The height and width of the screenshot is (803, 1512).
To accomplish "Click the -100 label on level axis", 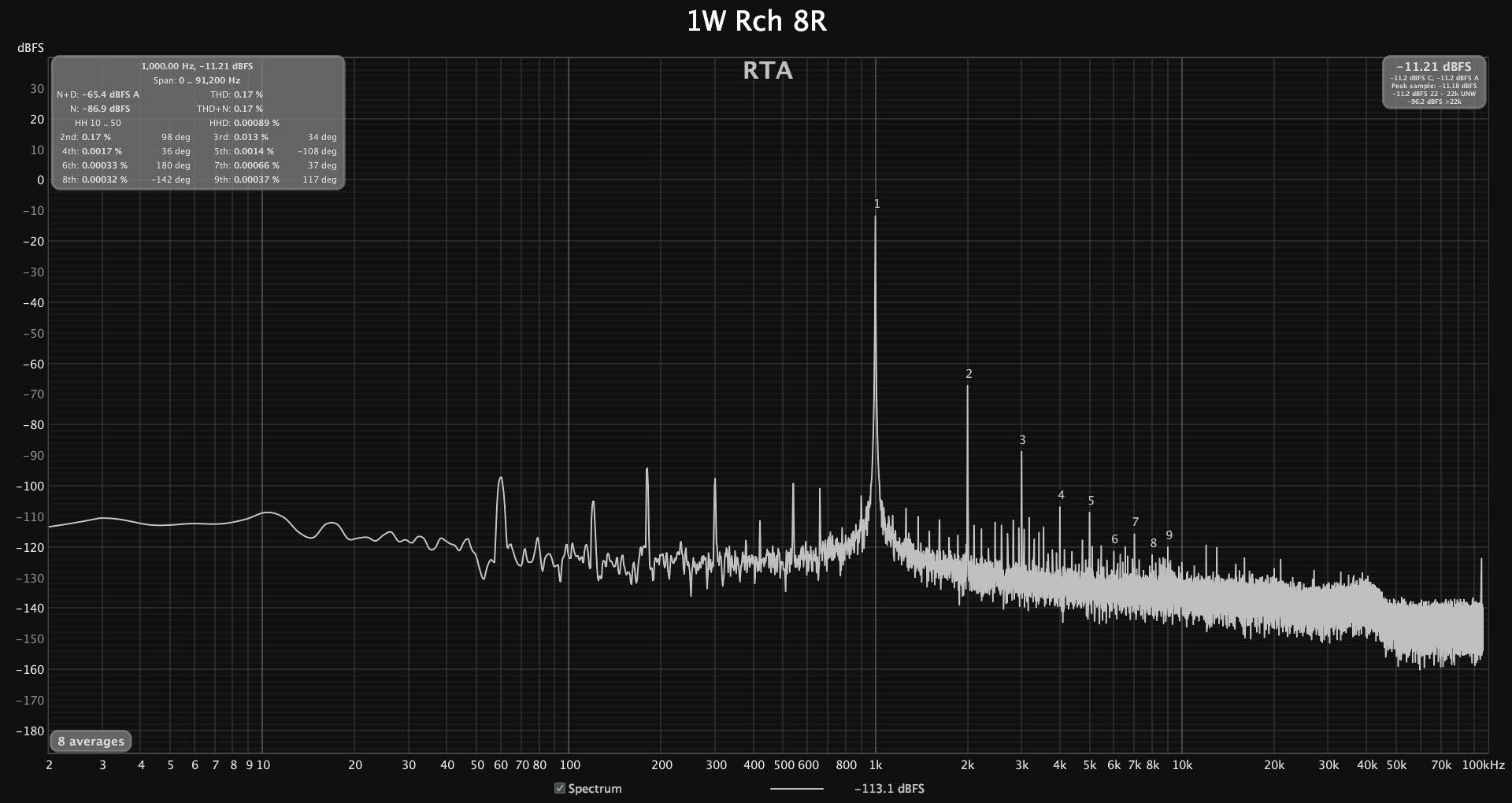I will [x=31, y=487].
